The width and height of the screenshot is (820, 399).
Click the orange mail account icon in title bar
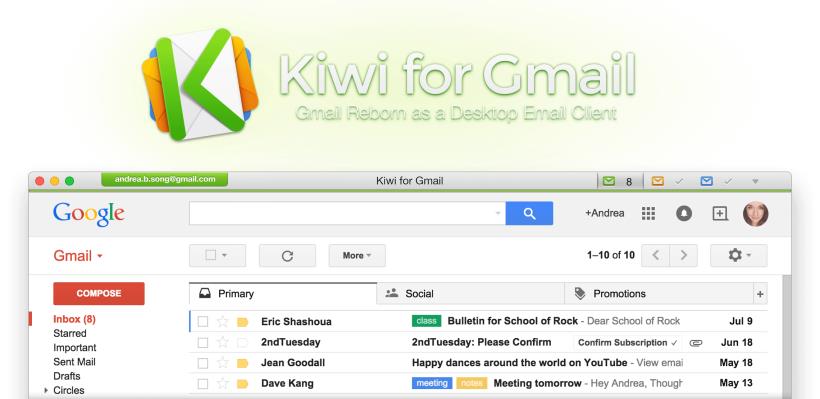point(657,181)
